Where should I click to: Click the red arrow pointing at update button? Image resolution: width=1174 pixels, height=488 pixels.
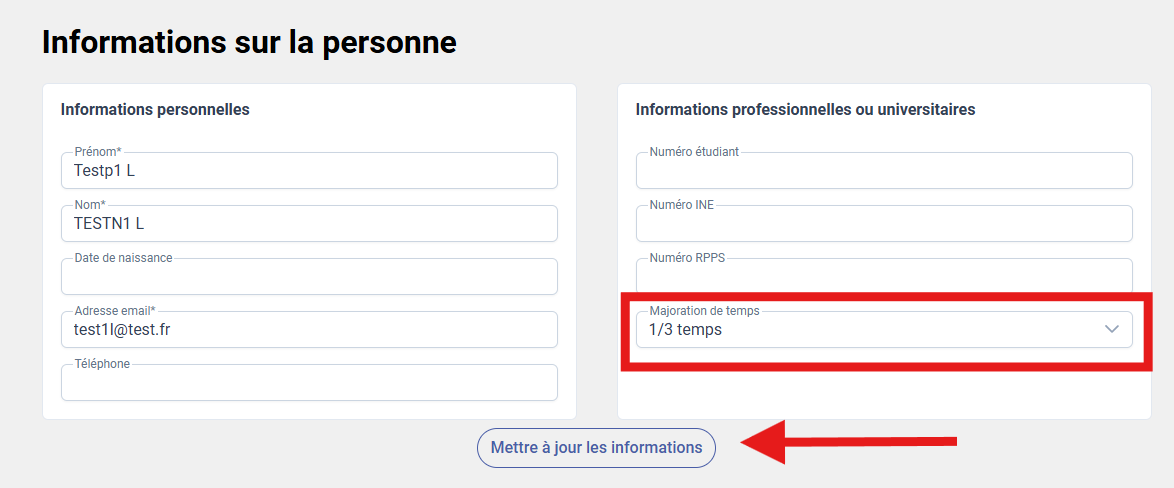coord(848,442)
